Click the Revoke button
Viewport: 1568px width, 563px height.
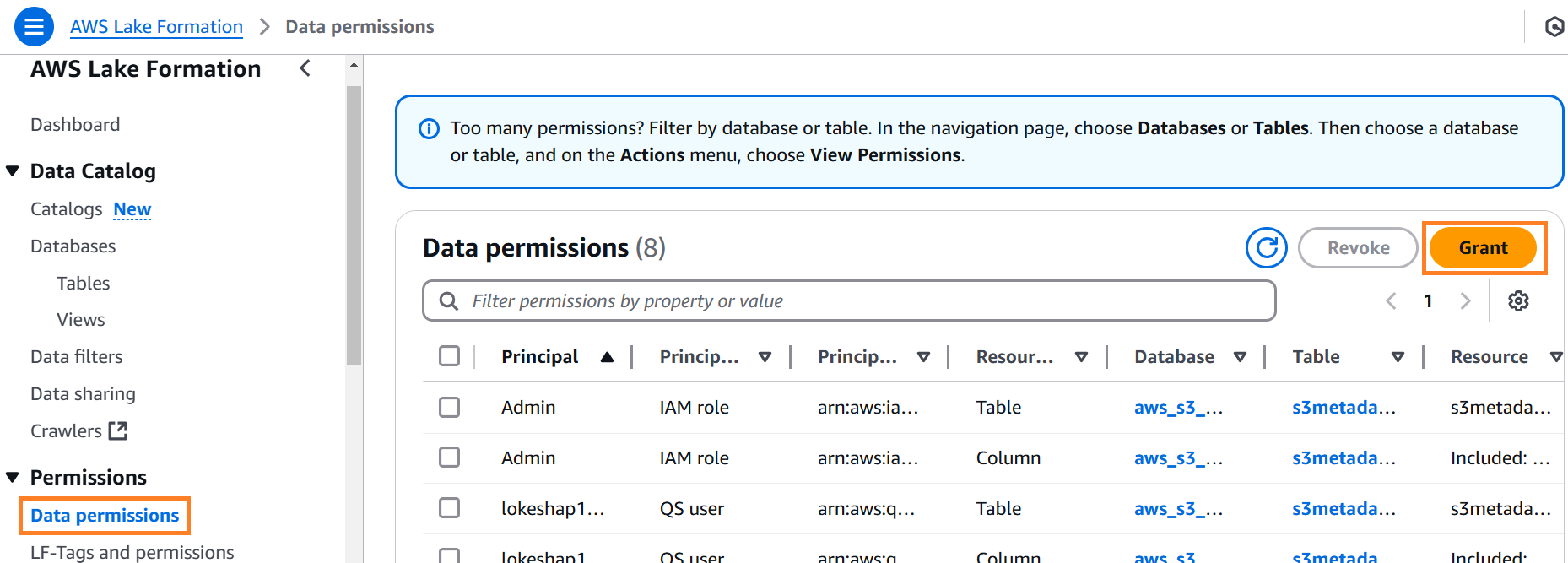coord(1358,248)
